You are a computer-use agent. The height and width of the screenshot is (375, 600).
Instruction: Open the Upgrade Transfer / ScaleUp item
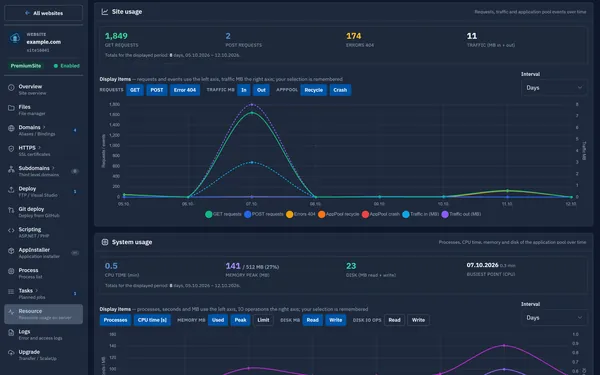tap(44, 355)
